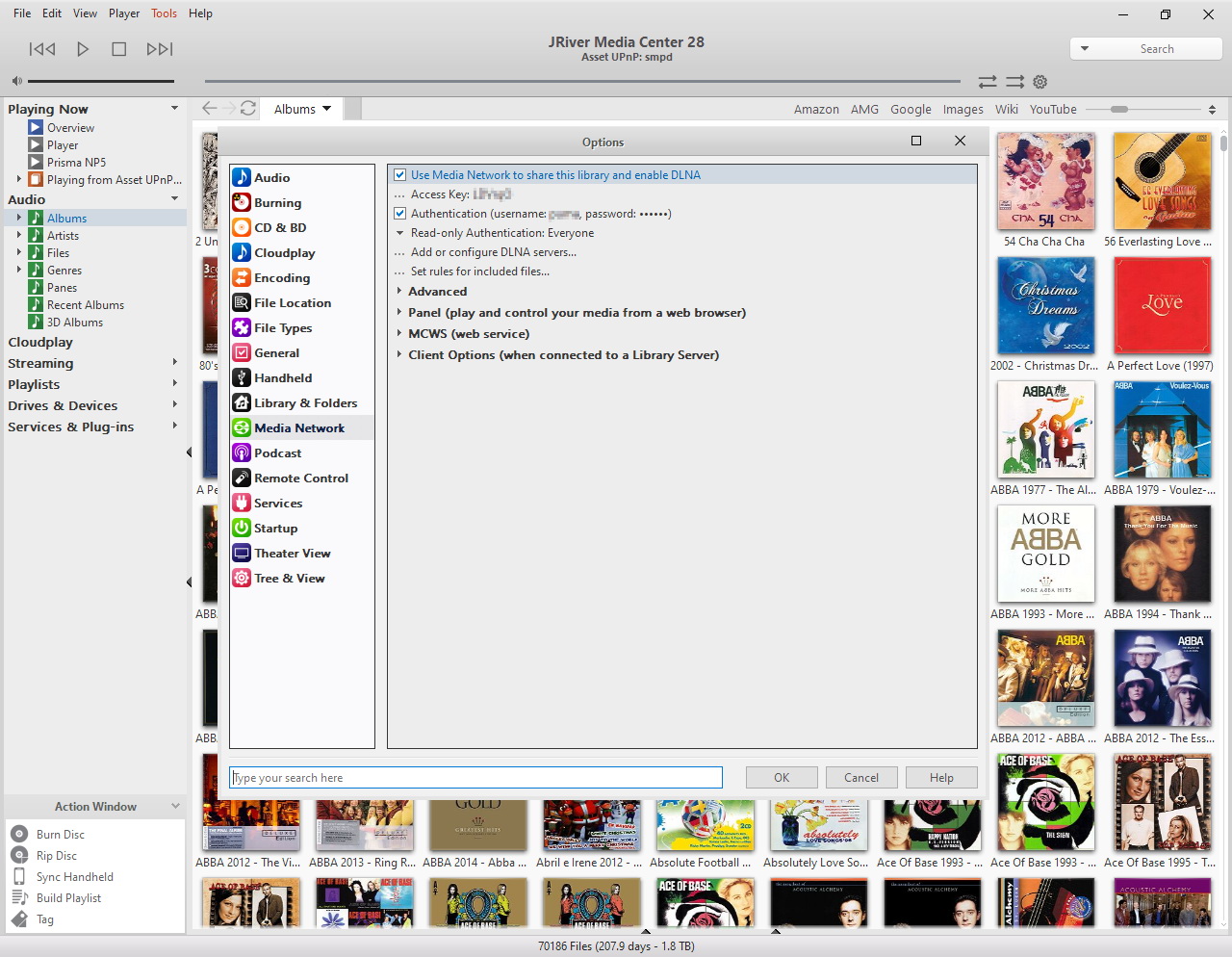Open the File menu
Viewport: 1232px width, 957px height.
click(22, 13)
